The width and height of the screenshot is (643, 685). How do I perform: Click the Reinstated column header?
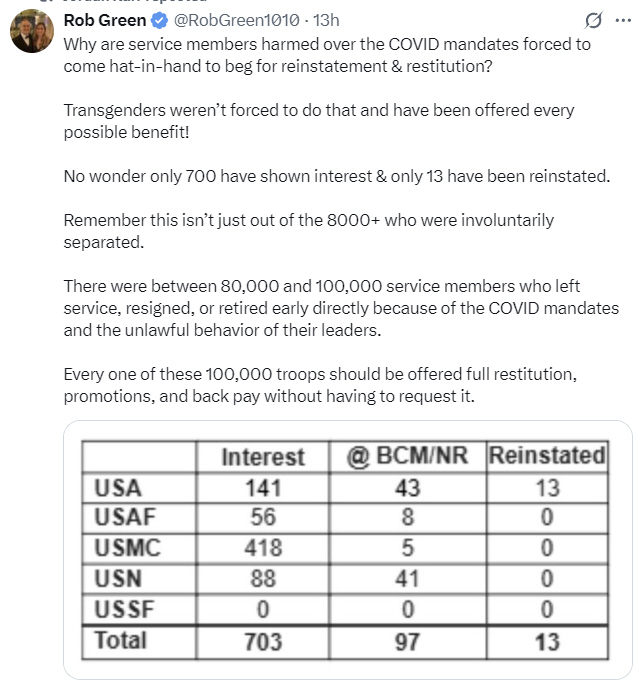click(x=547, y=456)
